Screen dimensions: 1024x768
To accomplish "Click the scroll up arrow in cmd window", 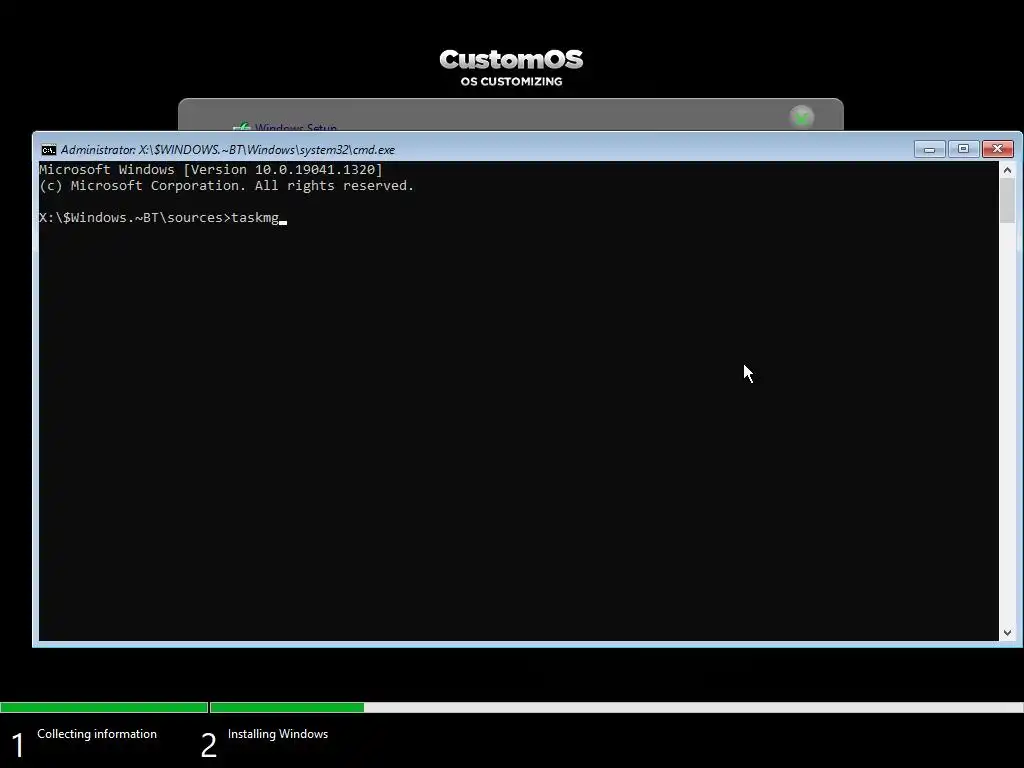I will pos(1007,170).
